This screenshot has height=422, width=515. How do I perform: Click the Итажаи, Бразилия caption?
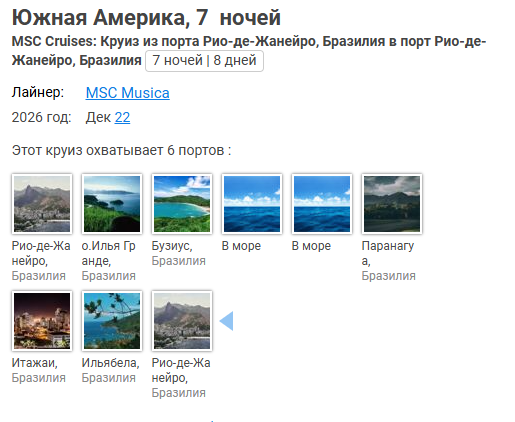[39, 370]
